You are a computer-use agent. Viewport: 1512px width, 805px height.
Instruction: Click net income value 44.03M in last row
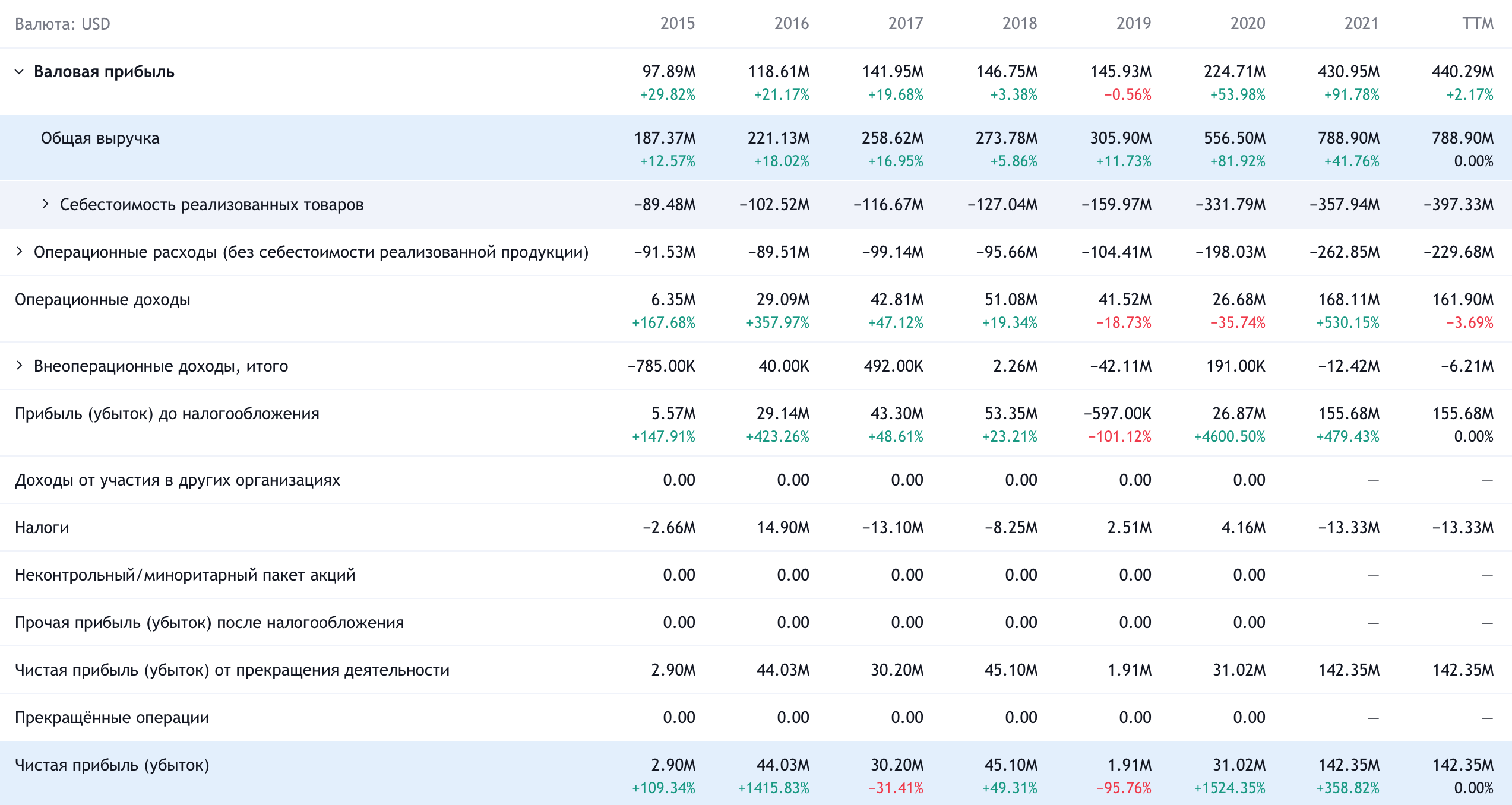pyautogui.click(x=783, y=765)
